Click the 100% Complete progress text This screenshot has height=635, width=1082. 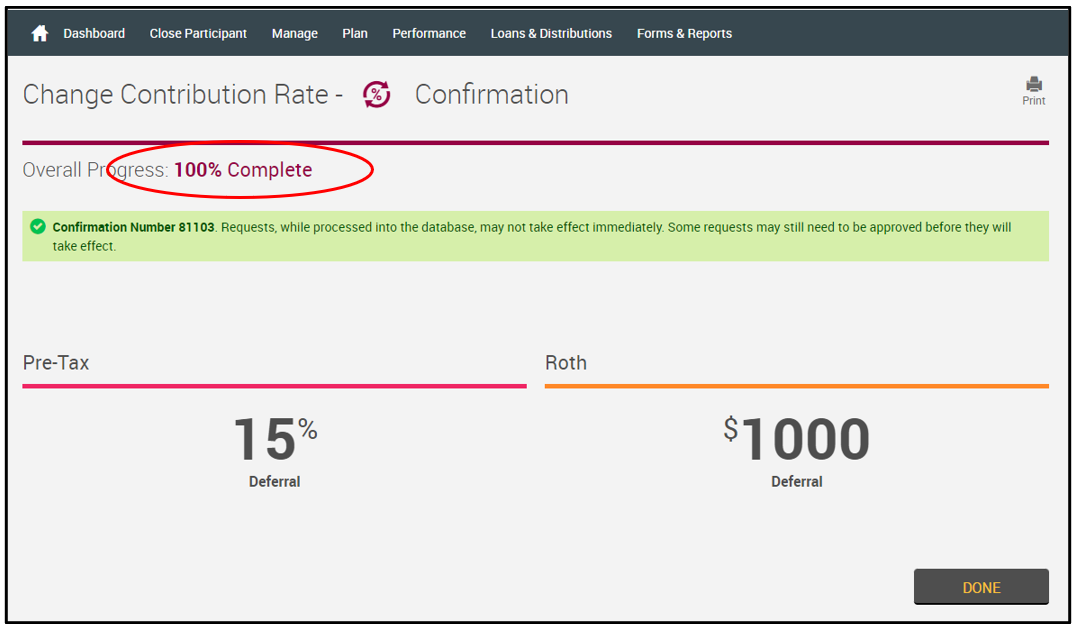pos(243,170)
